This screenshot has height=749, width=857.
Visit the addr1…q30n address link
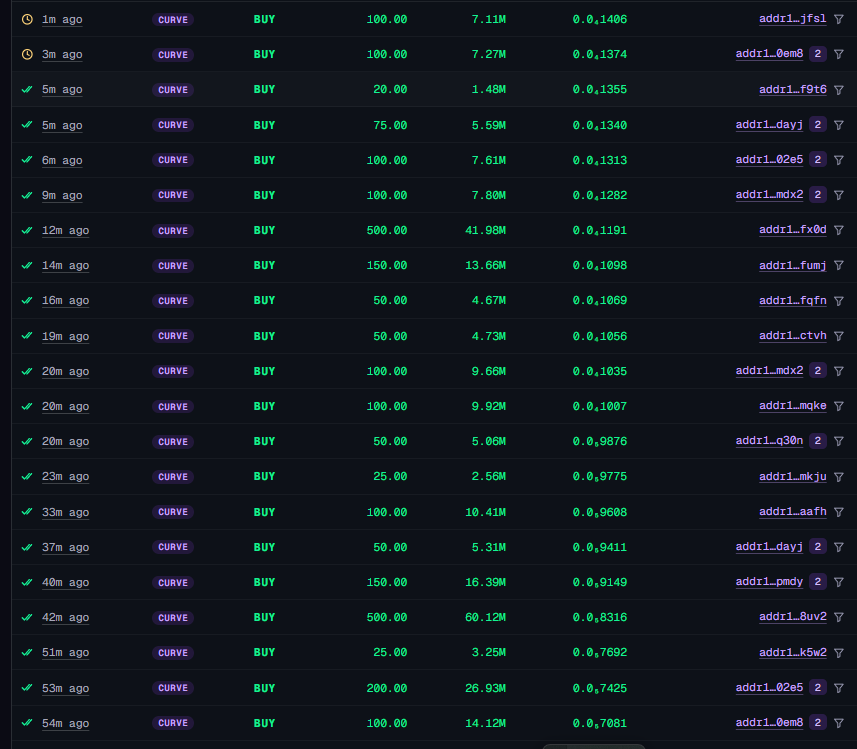tap(769, 441)
